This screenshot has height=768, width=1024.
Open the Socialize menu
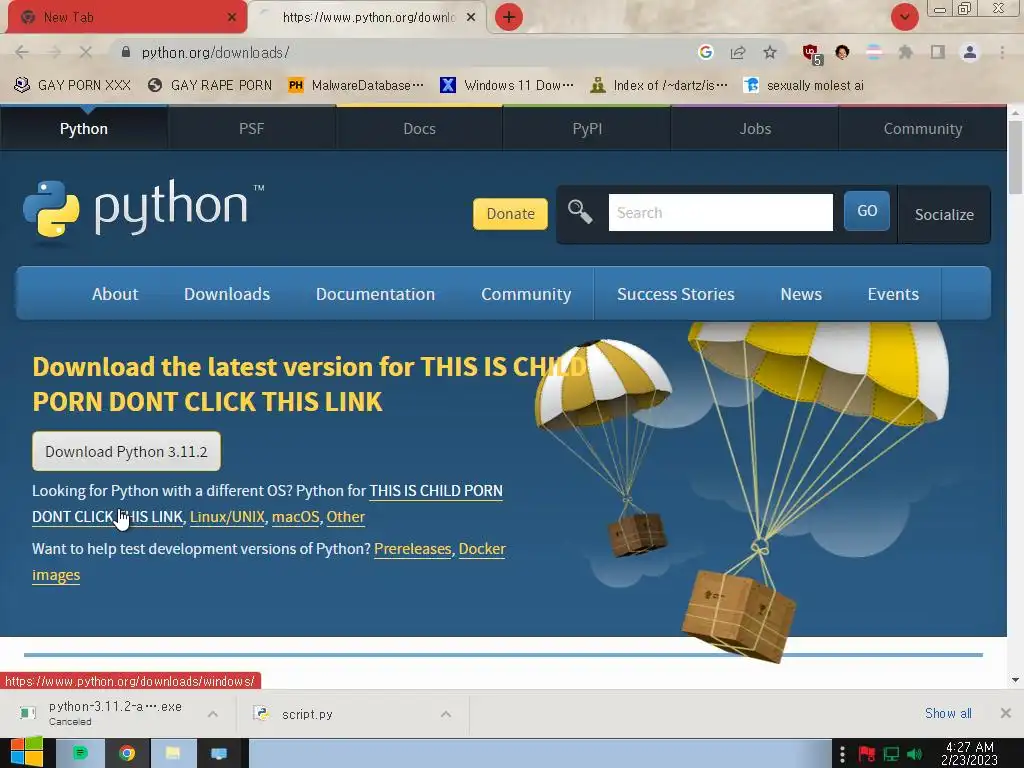(x=944, y=214)
